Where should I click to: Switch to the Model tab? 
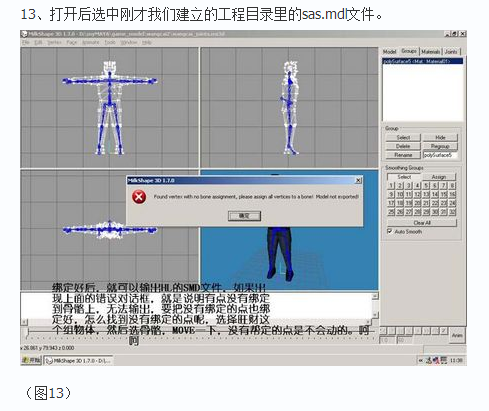tap(389, 52)
